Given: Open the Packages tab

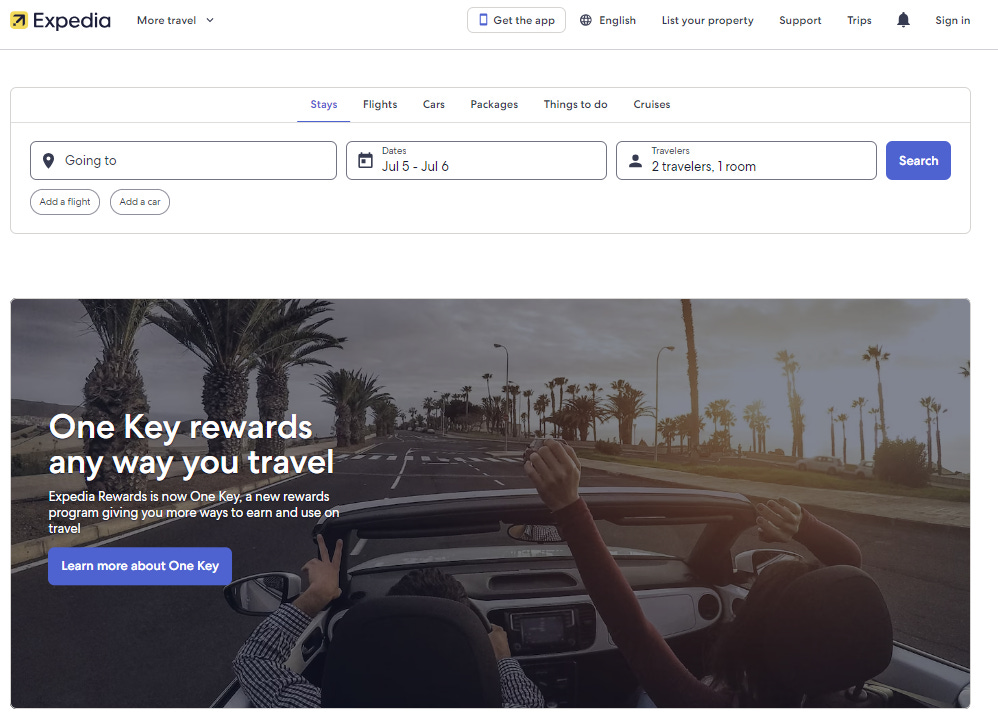Looking at the screenshot, I should (x=494, y=104).
